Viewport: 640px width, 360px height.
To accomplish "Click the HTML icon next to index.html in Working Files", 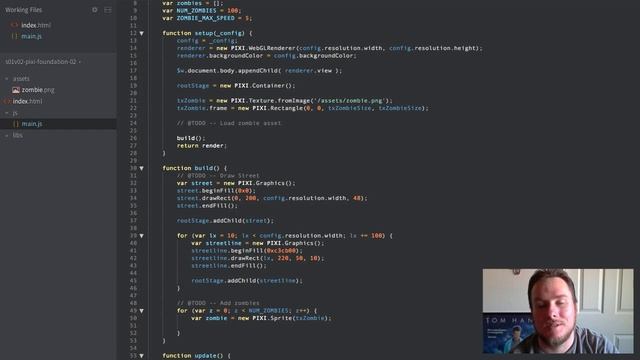I will point(15,25).
